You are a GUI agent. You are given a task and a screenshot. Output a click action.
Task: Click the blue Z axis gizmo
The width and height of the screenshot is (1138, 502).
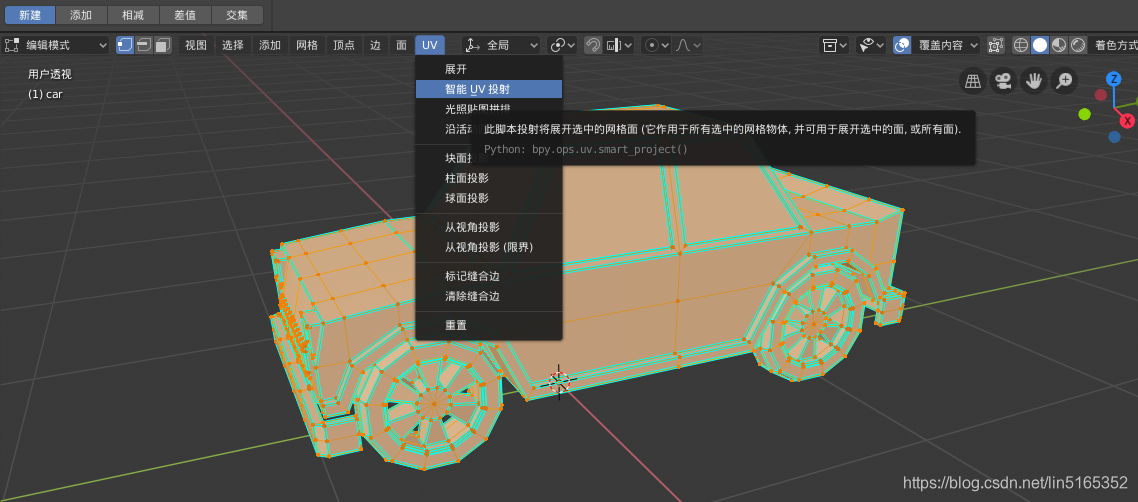click(x=1113, y=79)
